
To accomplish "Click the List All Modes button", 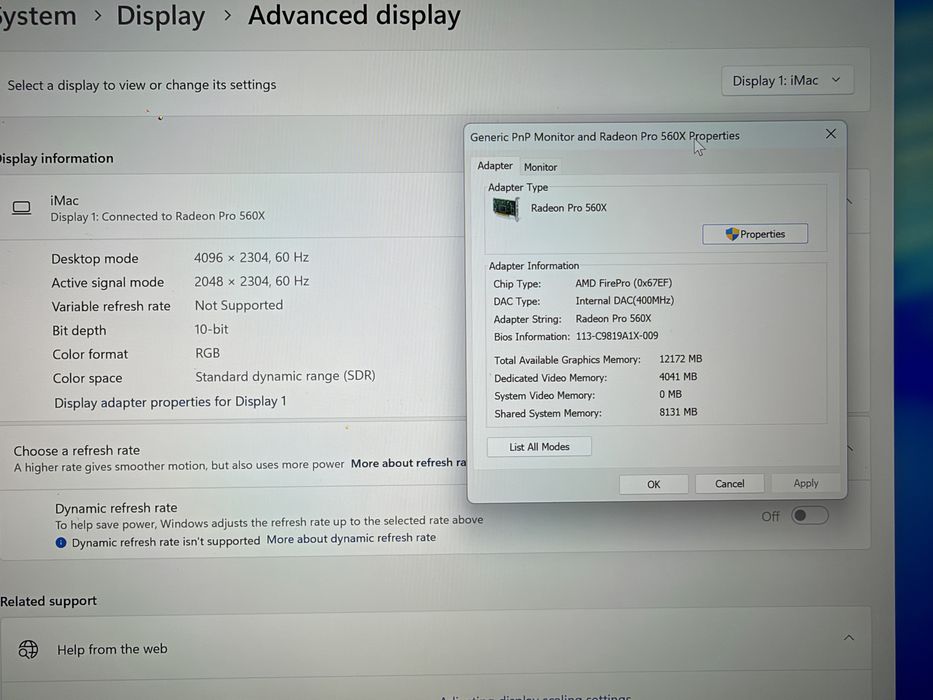I will pyautogui.click(x=539, y=446).
